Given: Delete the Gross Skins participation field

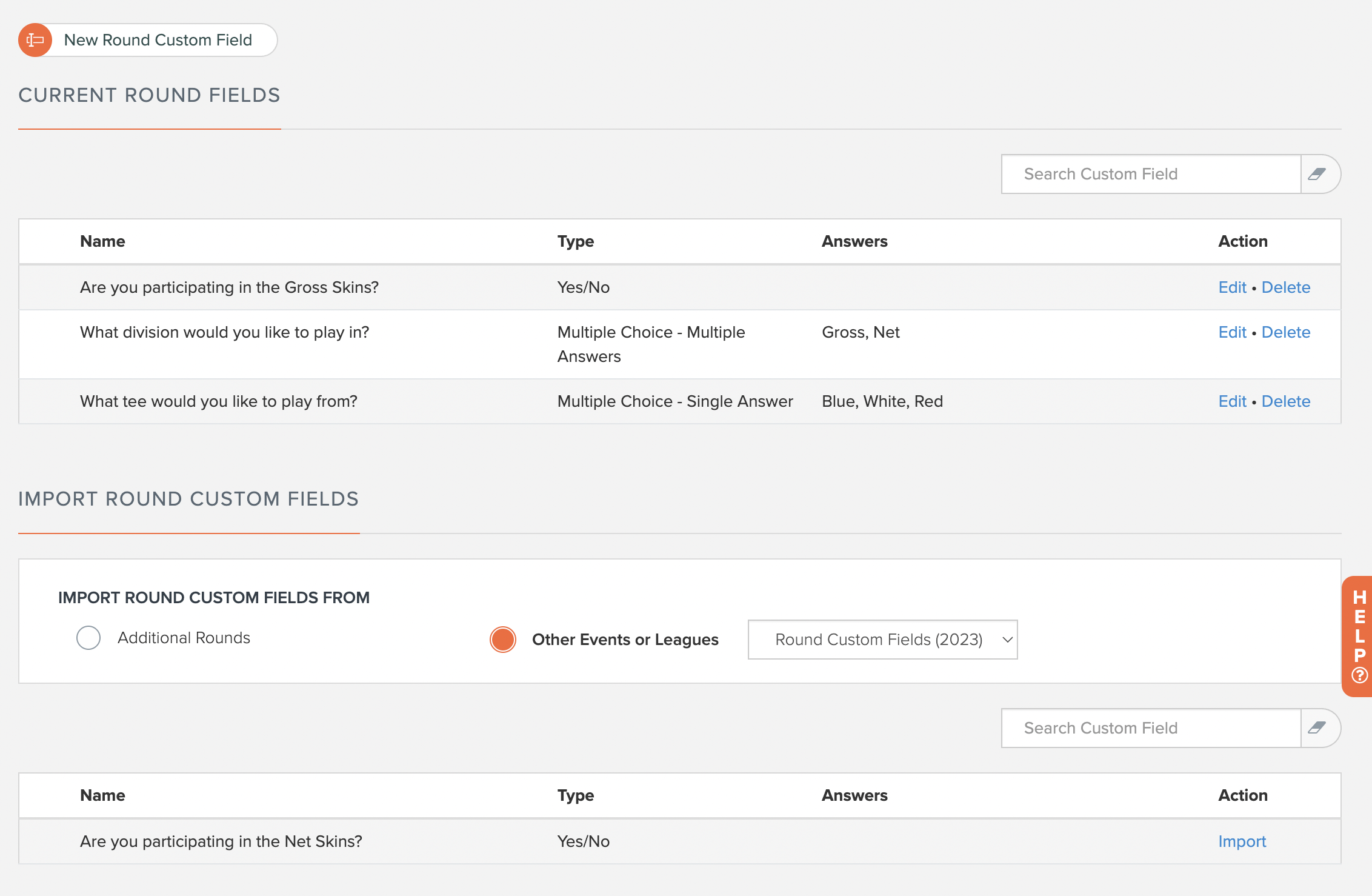Looking at the screenshot, I should coord(1286,287).
